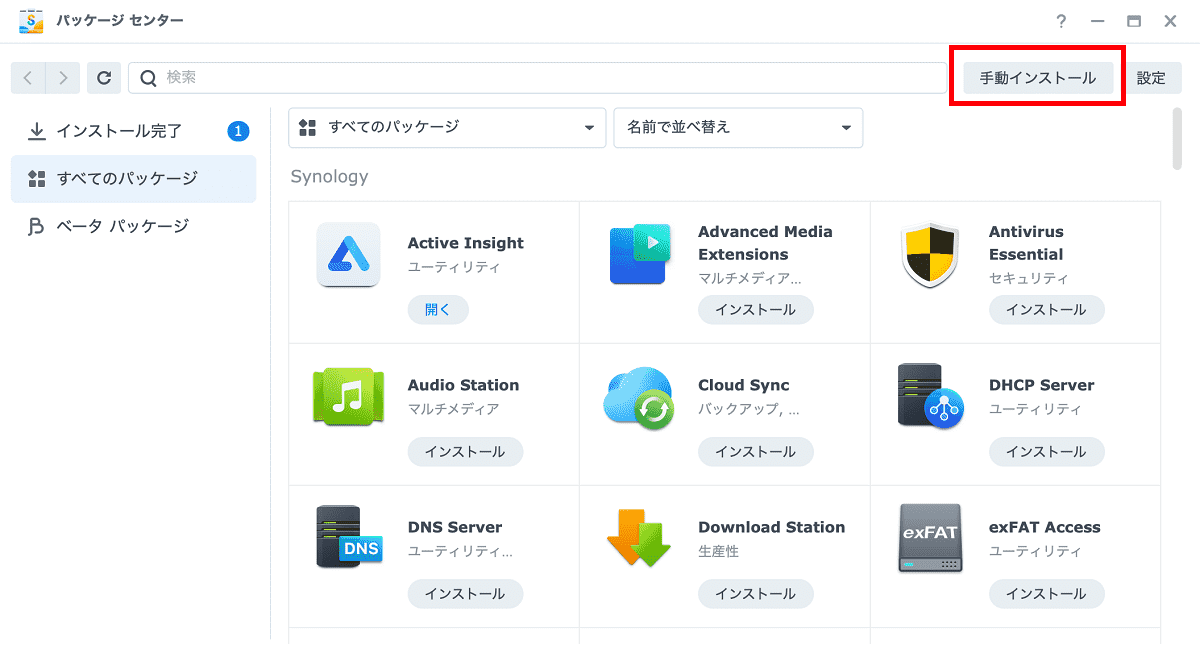Viewport: 1200px width, 653px height.
Task: Click the DNS Server icon
Action: tap(348, 538)
